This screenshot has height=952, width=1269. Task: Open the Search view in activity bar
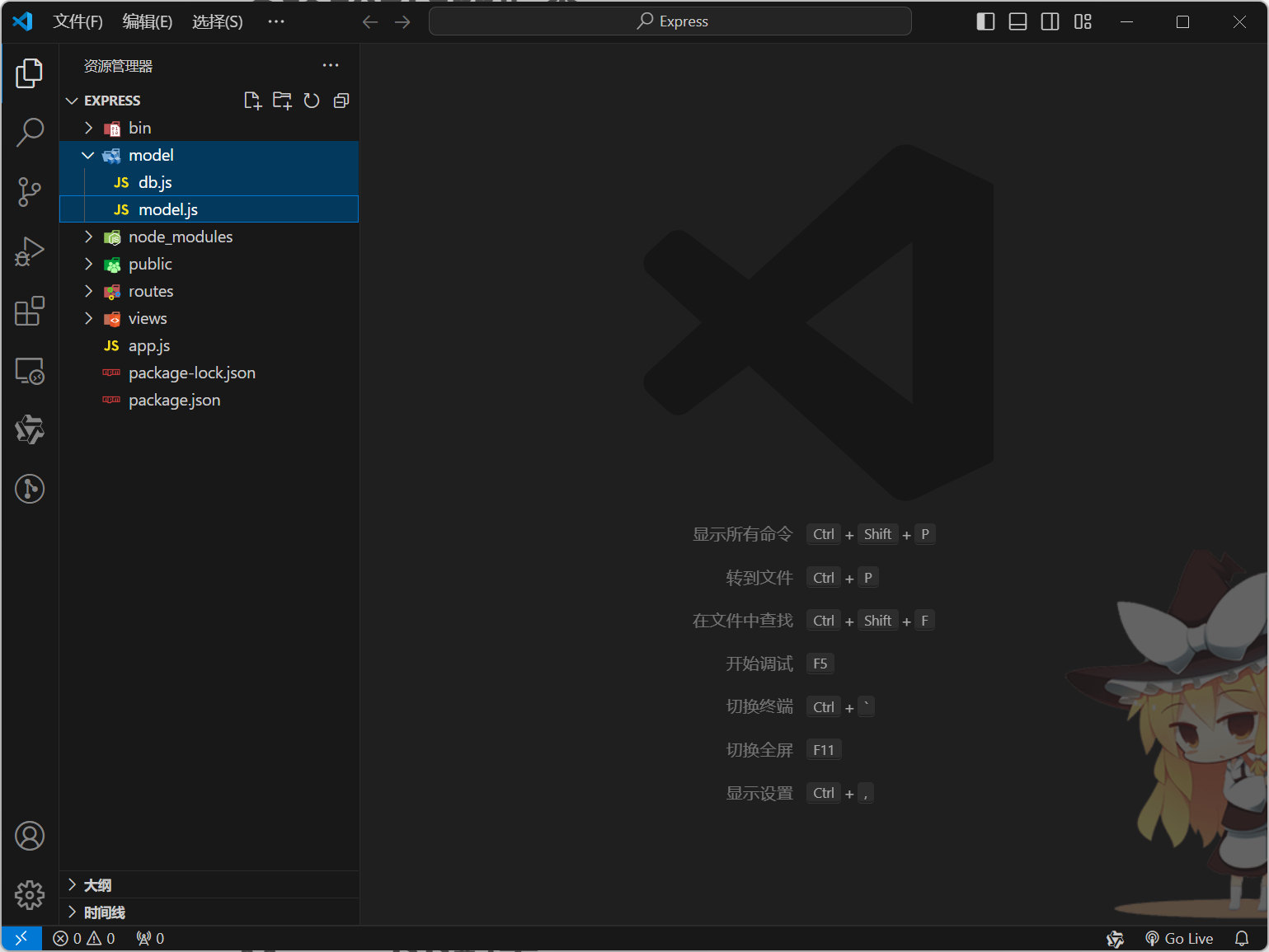[x=30, y=132]
